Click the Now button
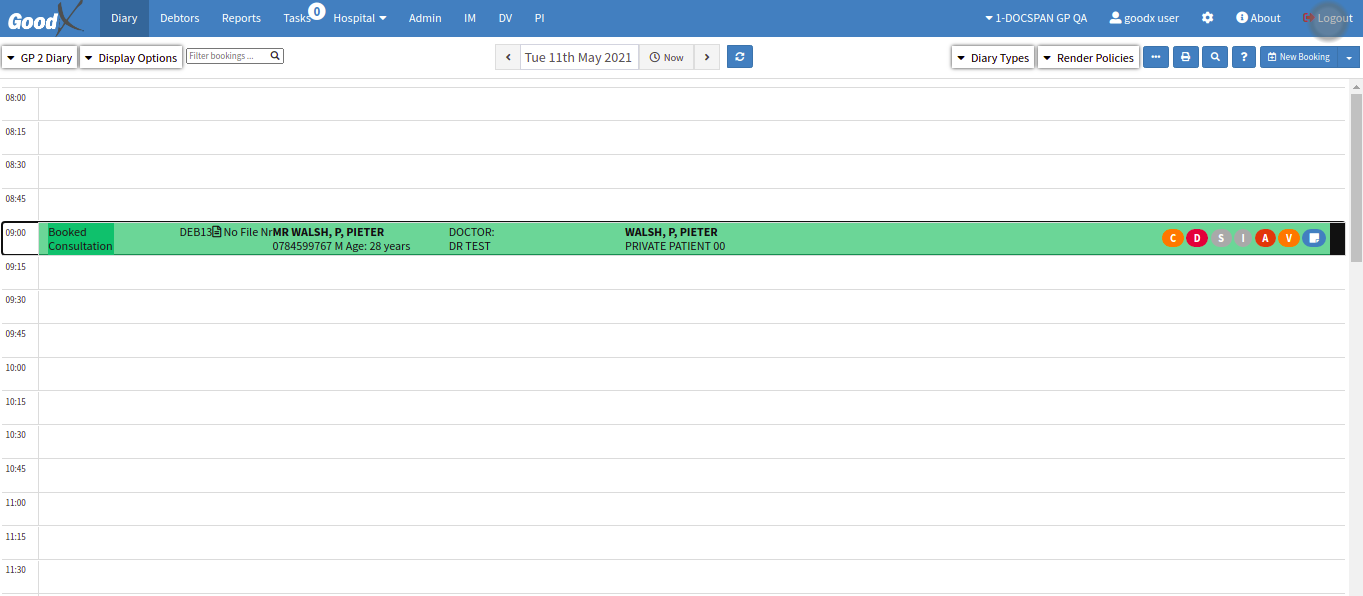Image resolution: width=1363 pixels, height=596 pixels. pos(666,57)
